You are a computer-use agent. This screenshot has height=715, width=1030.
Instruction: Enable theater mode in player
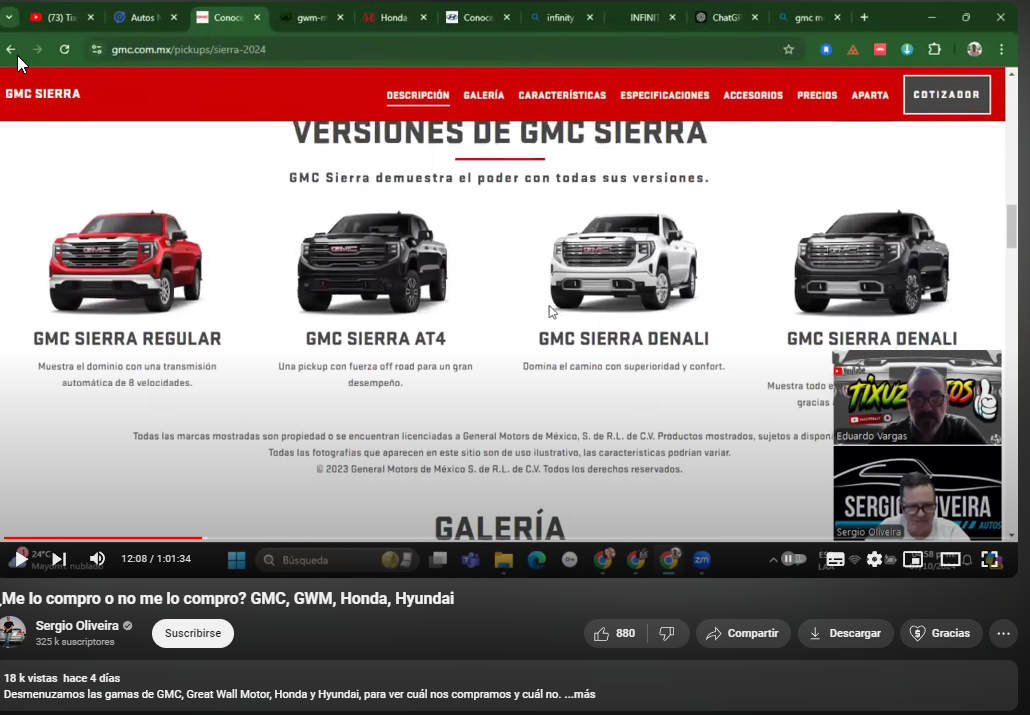click(x=951, y=559)
